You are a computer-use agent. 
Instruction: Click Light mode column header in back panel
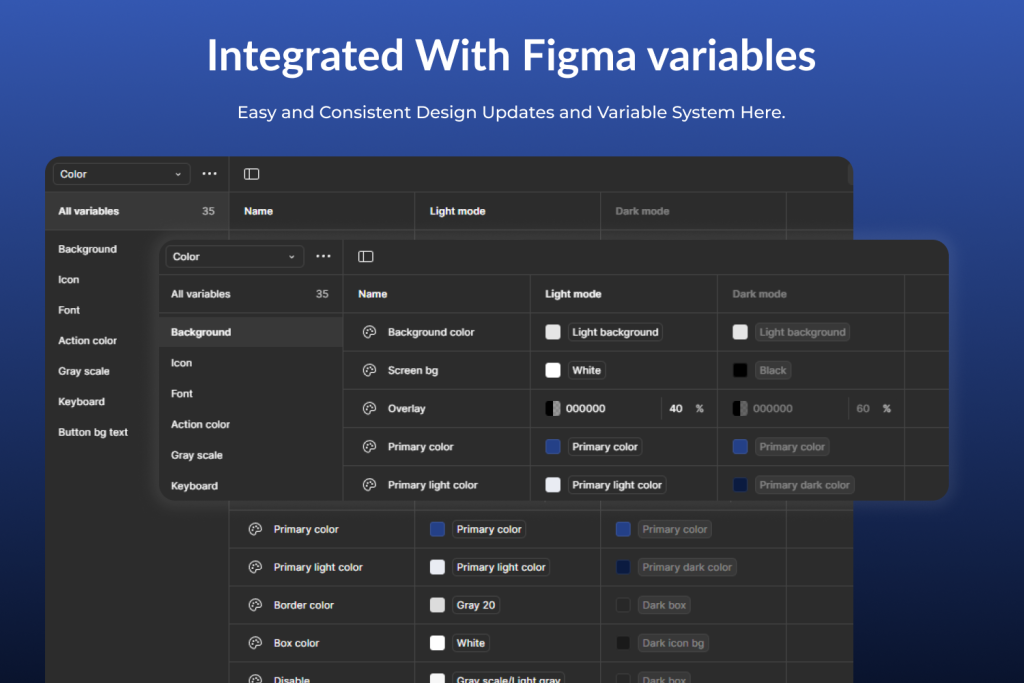[458, 211]
